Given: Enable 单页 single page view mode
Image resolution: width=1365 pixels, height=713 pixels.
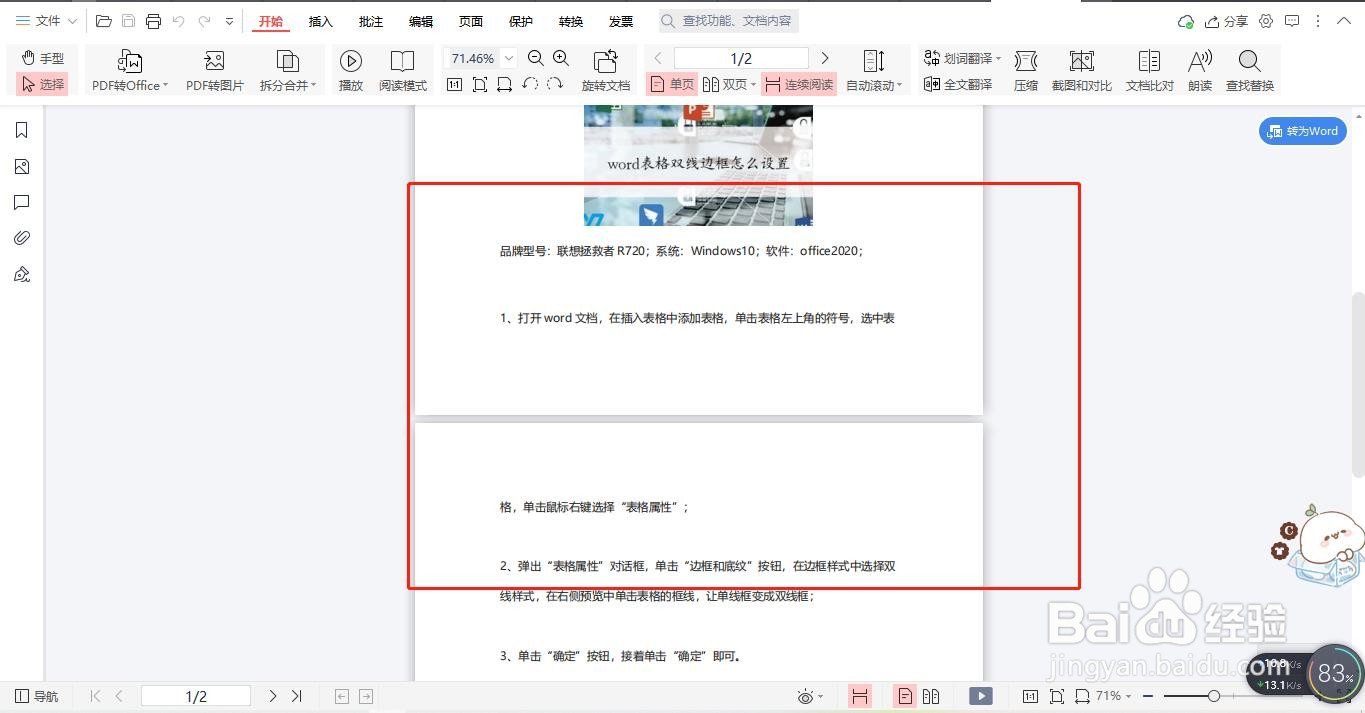Looking at the screenshot, I should click(672, 84).
